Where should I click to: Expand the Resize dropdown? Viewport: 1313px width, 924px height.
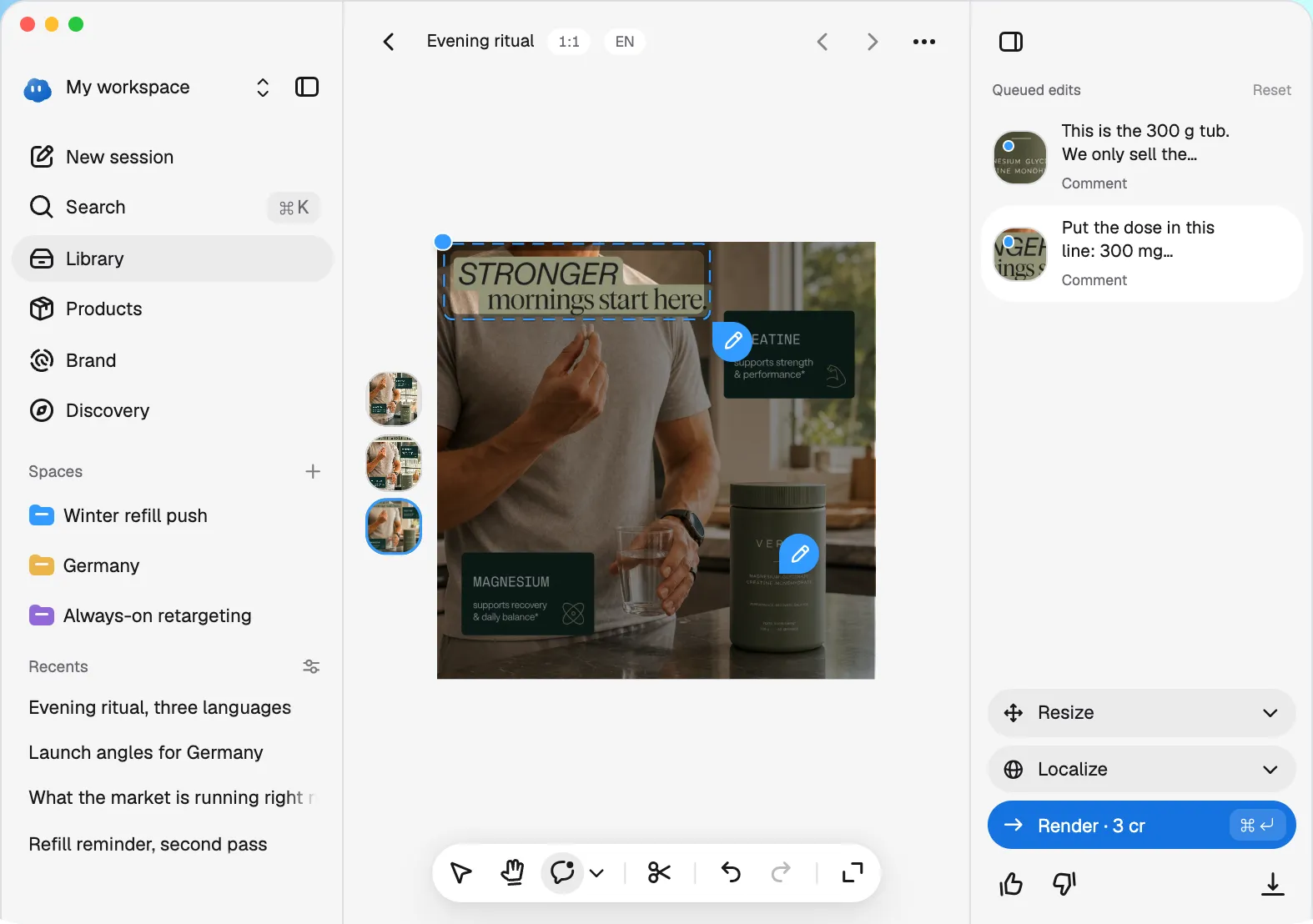[x=1141, y=713]
